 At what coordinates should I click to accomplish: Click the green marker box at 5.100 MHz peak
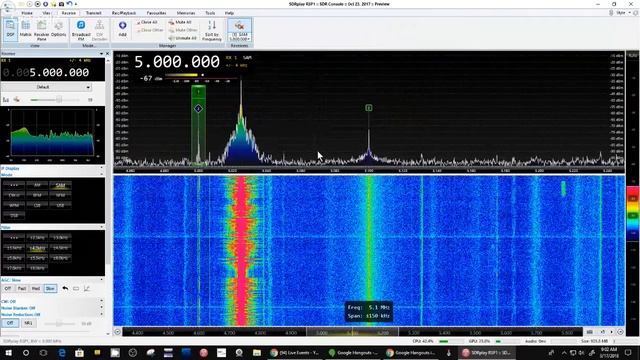(x=369, y=108)
